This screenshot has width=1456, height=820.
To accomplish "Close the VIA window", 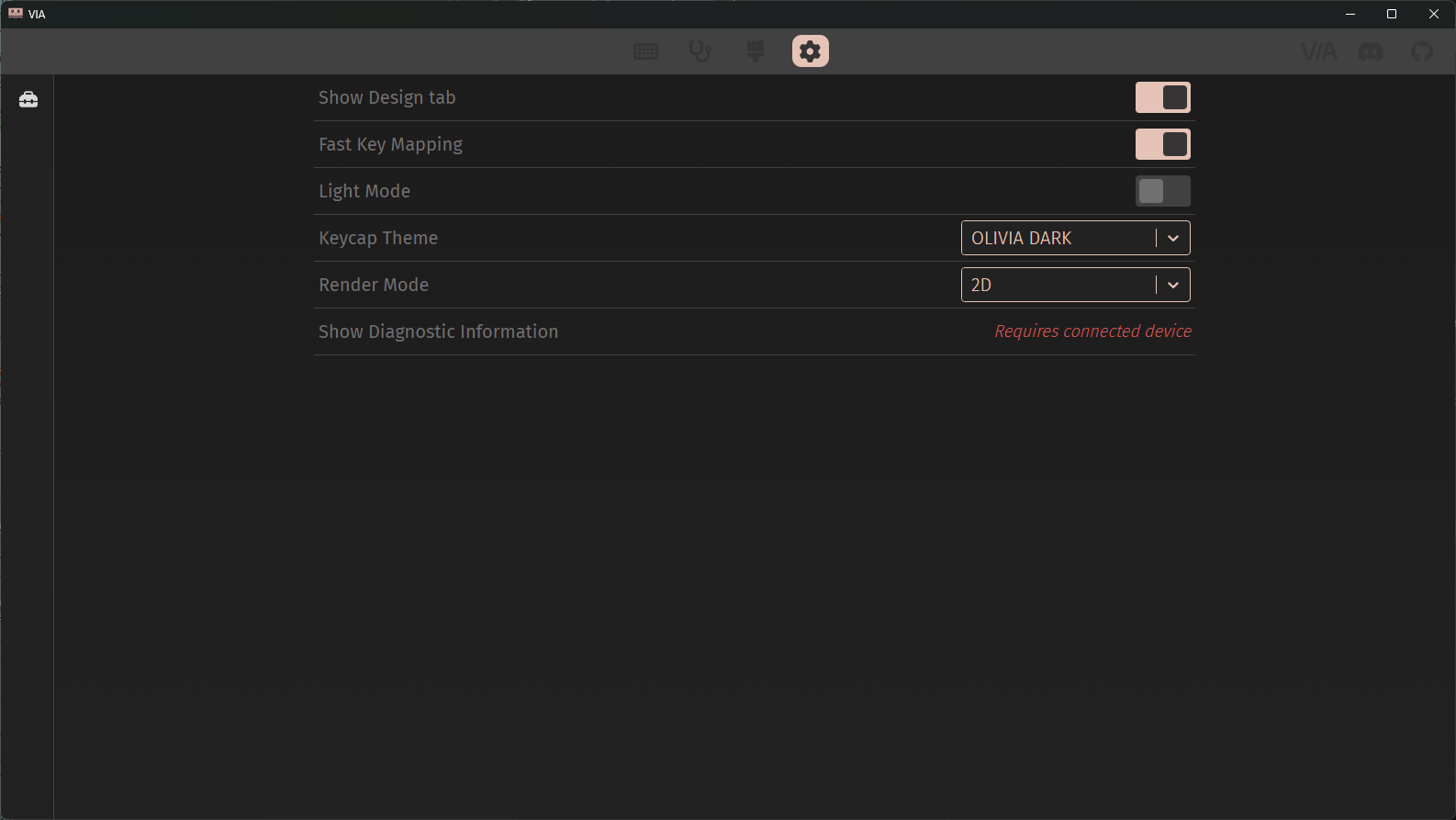I will point(1434,14).
